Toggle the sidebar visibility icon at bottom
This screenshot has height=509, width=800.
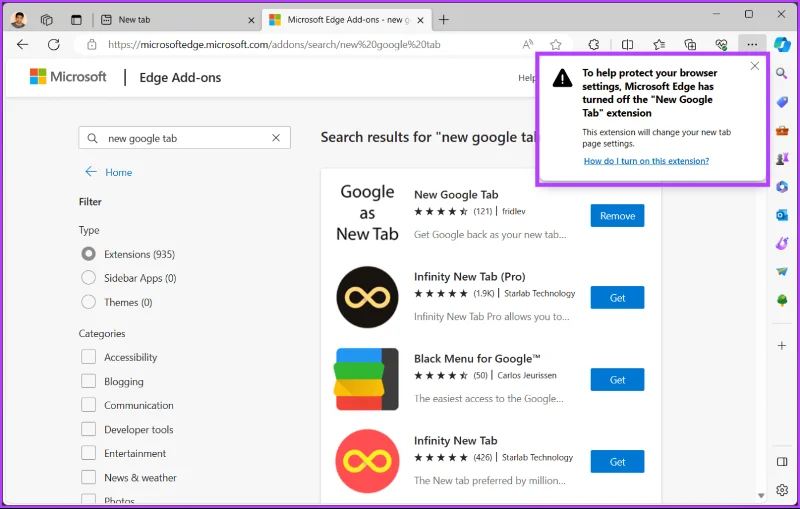click(782, 462)
